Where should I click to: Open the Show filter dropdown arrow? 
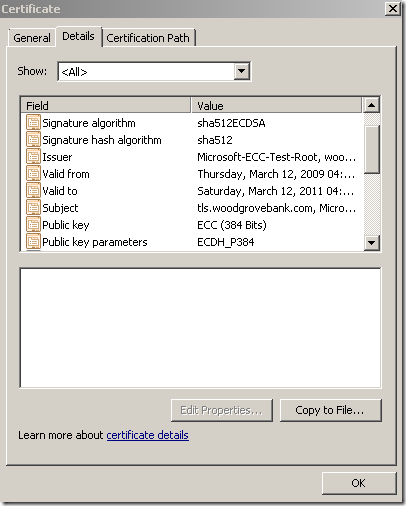(x=242, y=71)
